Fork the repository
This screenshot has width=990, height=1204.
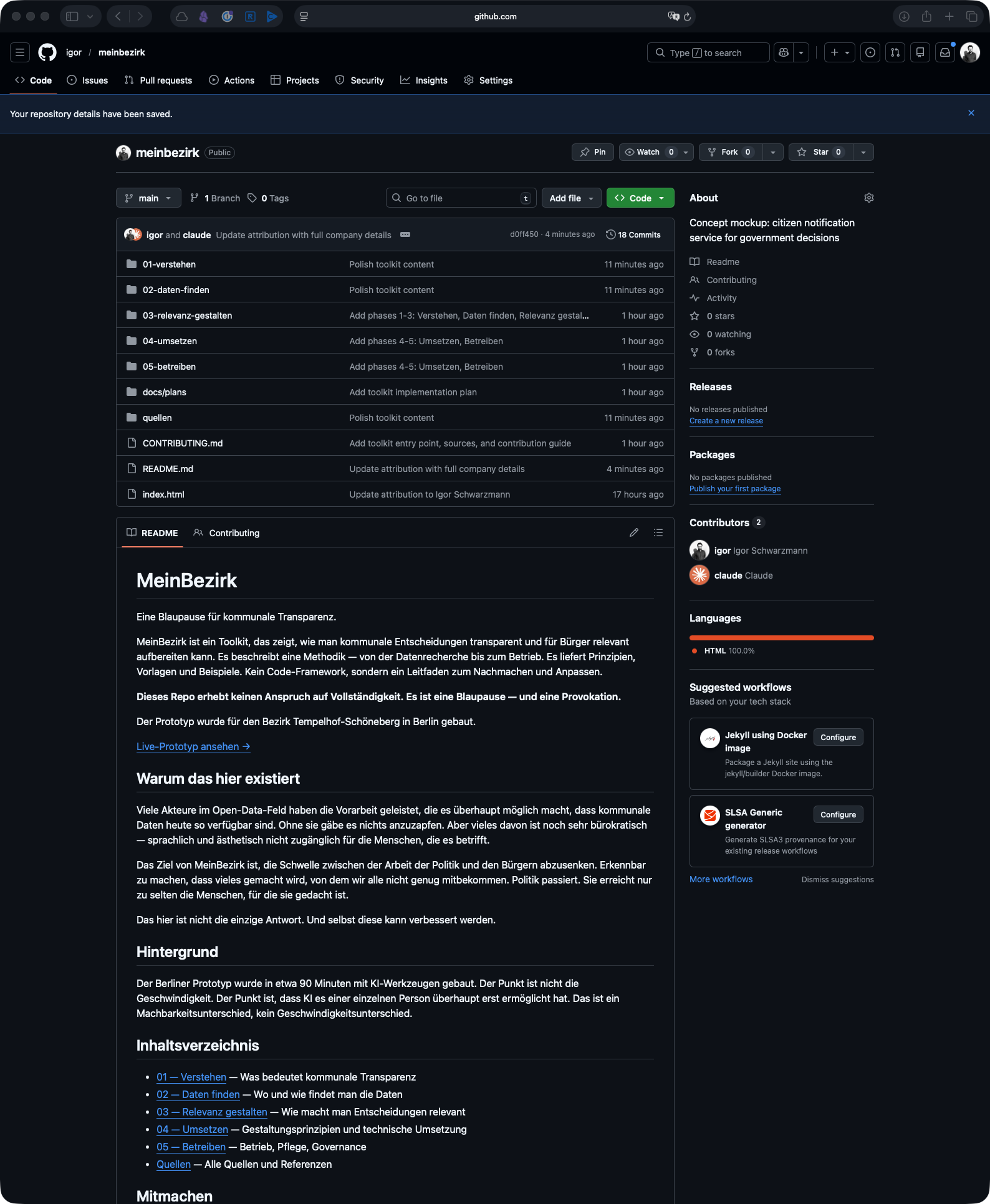point(731,152)
